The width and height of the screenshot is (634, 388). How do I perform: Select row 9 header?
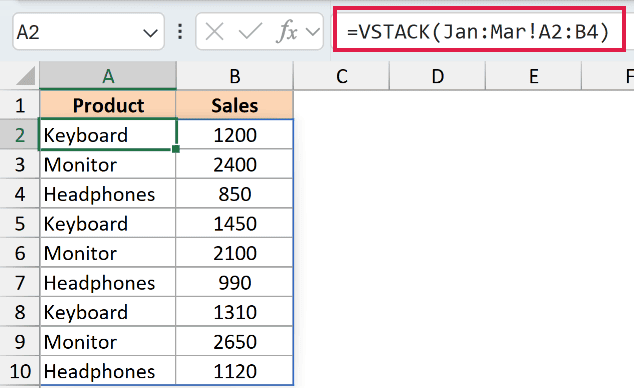(20, 342)
